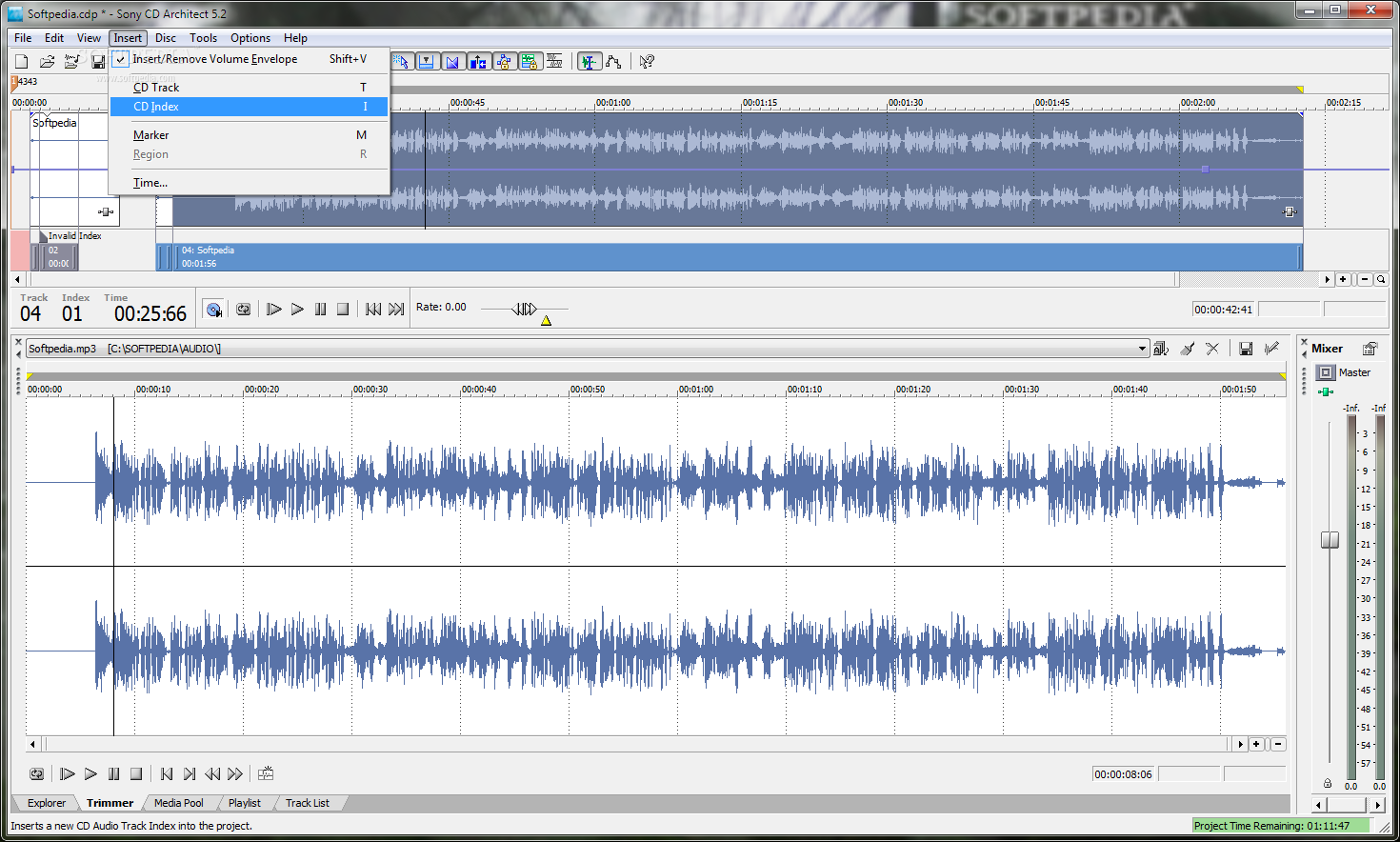Image resolution: width=1400 pixels, height=842 pixels.
Task: Click Play From Start in timeline transport
Action: coord(274,310)
